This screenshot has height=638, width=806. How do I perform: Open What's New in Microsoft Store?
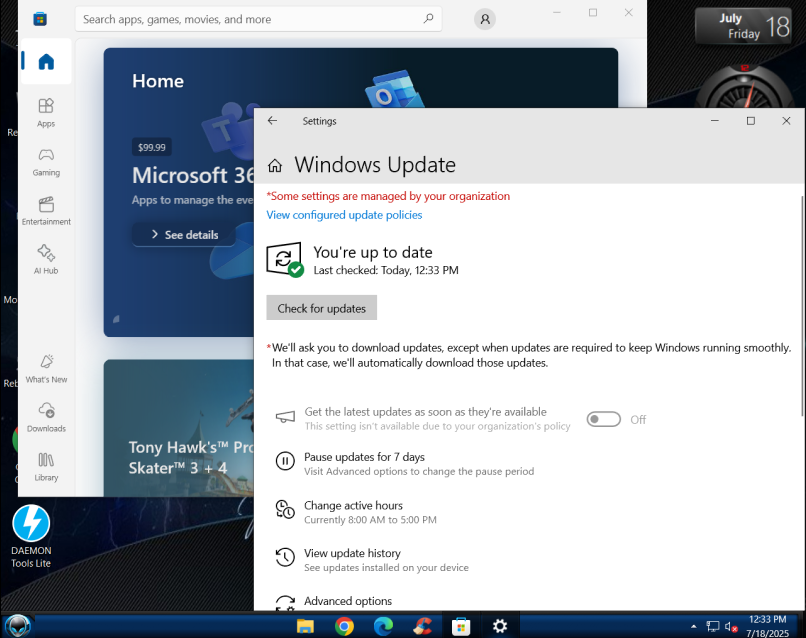[46, 369]
